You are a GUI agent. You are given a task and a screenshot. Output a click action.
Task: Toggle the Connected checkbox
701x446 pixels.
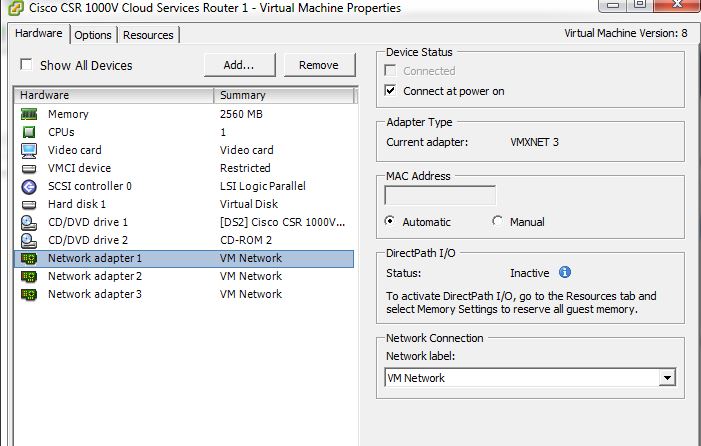(390, 70)
